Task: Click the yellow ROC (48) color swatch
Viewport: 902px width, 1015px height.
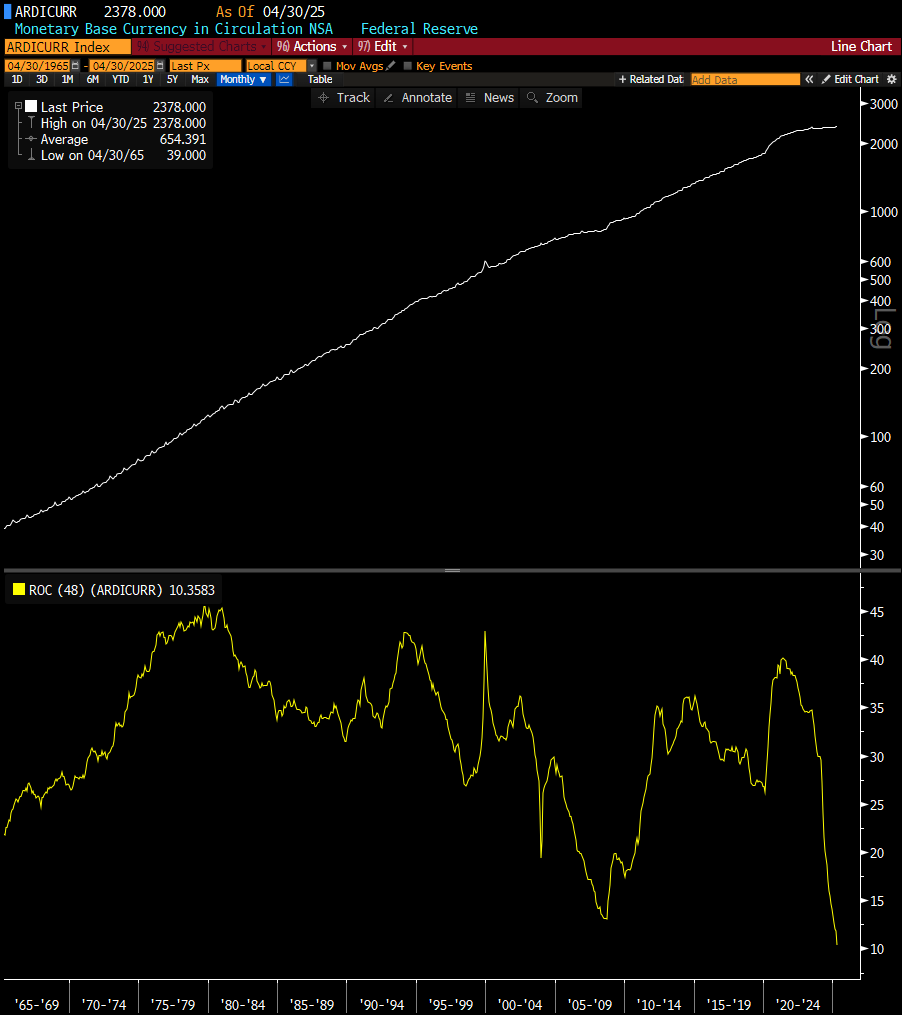Action: click(x=19, y=589)
